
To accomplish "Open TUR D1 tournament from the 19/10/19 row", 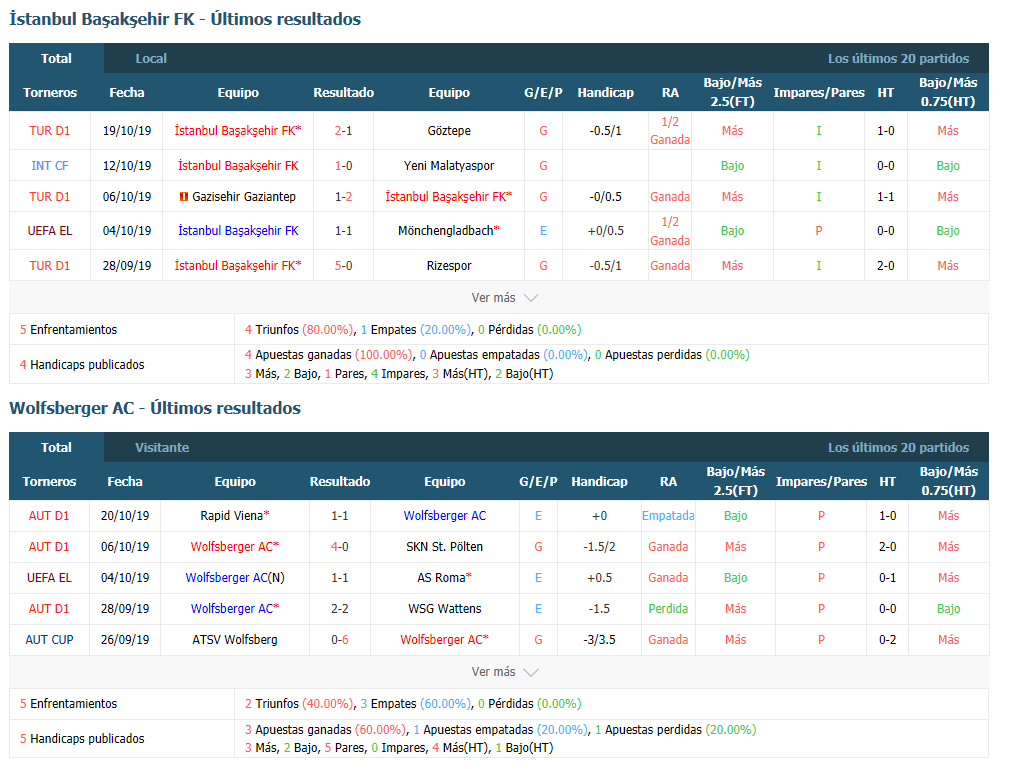I will [x=50, y=131].
